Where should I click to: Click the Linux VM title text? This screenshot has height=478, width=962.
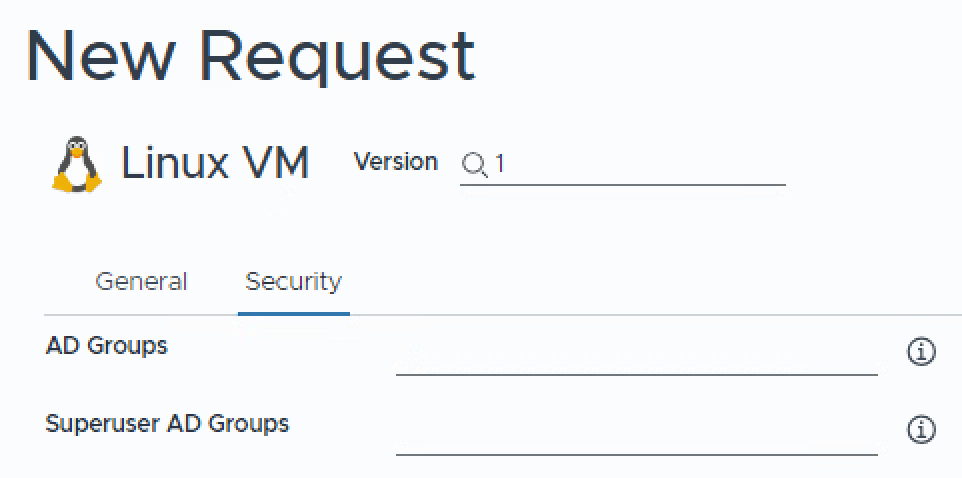click(x=215, y=162)
